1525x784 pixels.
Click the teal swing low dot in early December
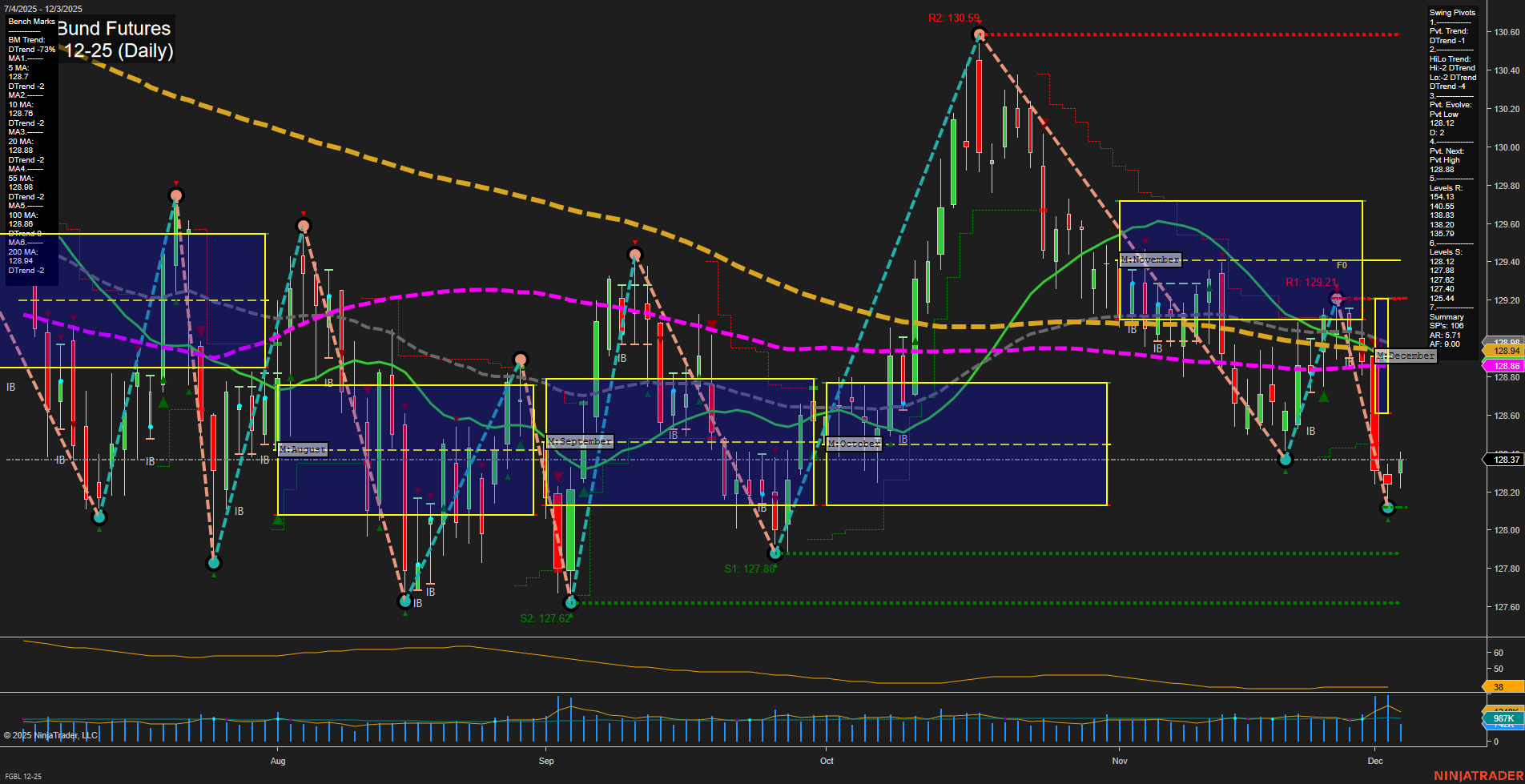tap(1389, 506)
